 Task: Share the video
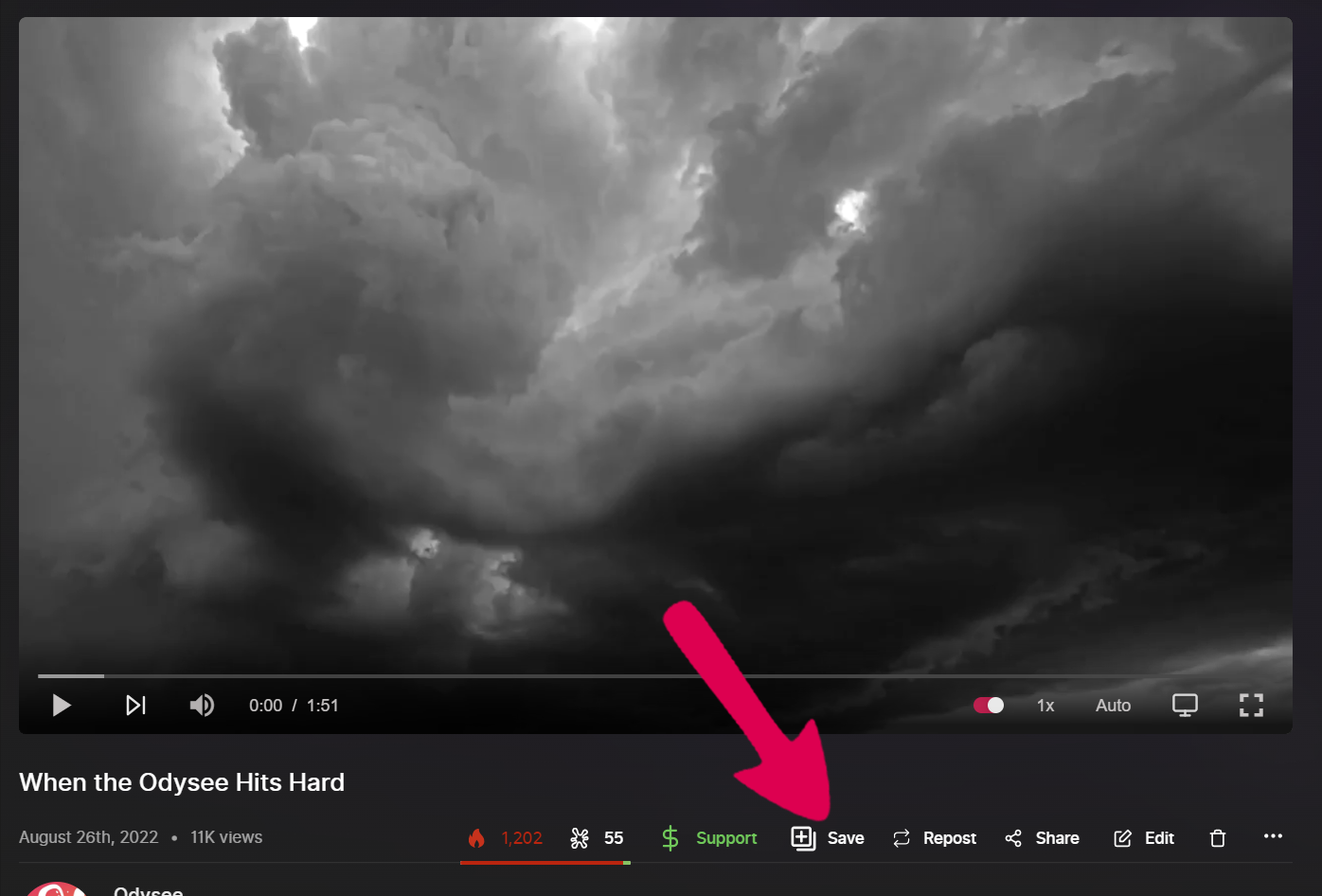click(1042, 838)
